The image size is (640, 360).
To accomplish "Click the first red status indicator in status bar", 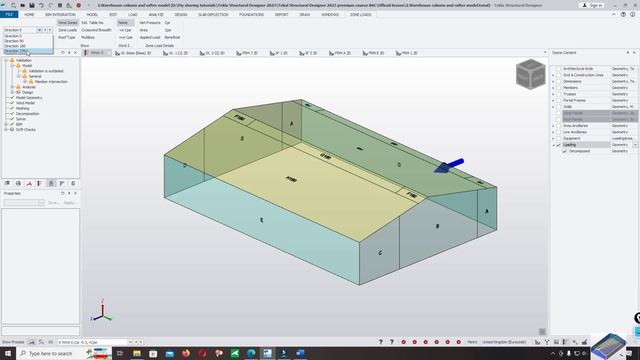I will click(x=404, y=342).
